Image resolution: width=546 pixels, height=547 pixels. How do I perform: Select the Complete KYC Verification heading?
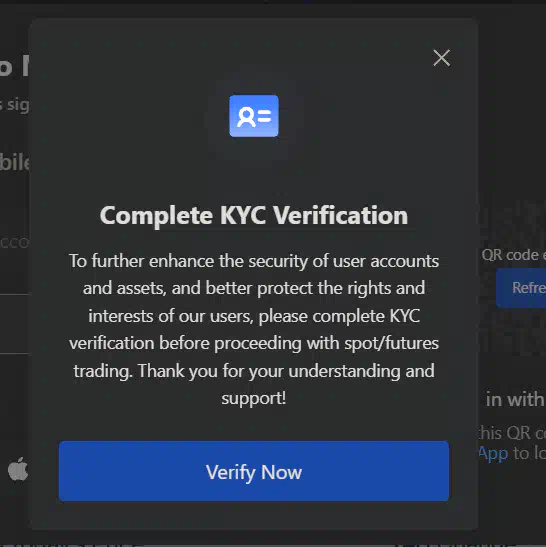pos(254,215)
